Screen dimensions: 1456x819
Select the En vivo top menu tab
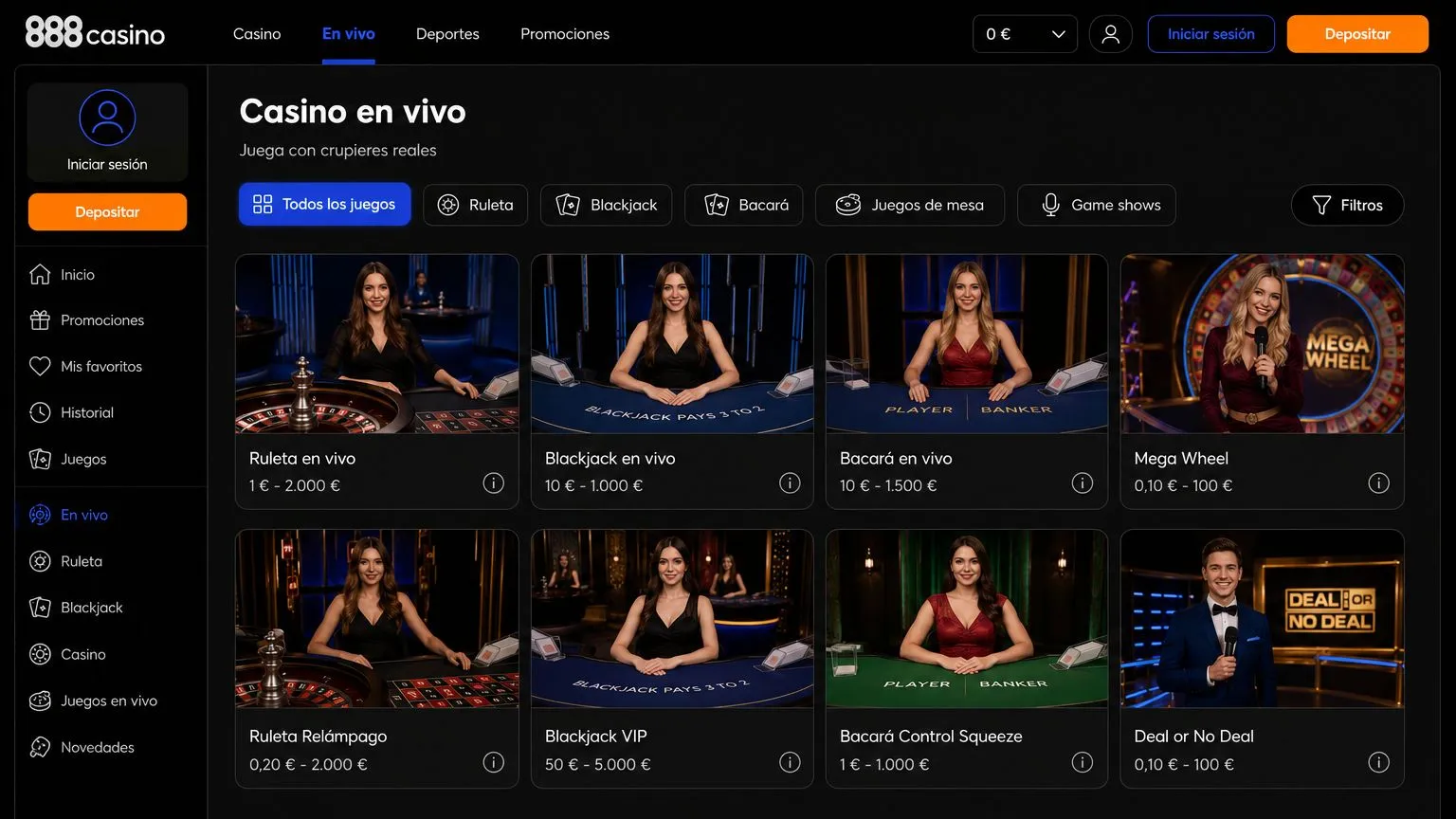349,34
